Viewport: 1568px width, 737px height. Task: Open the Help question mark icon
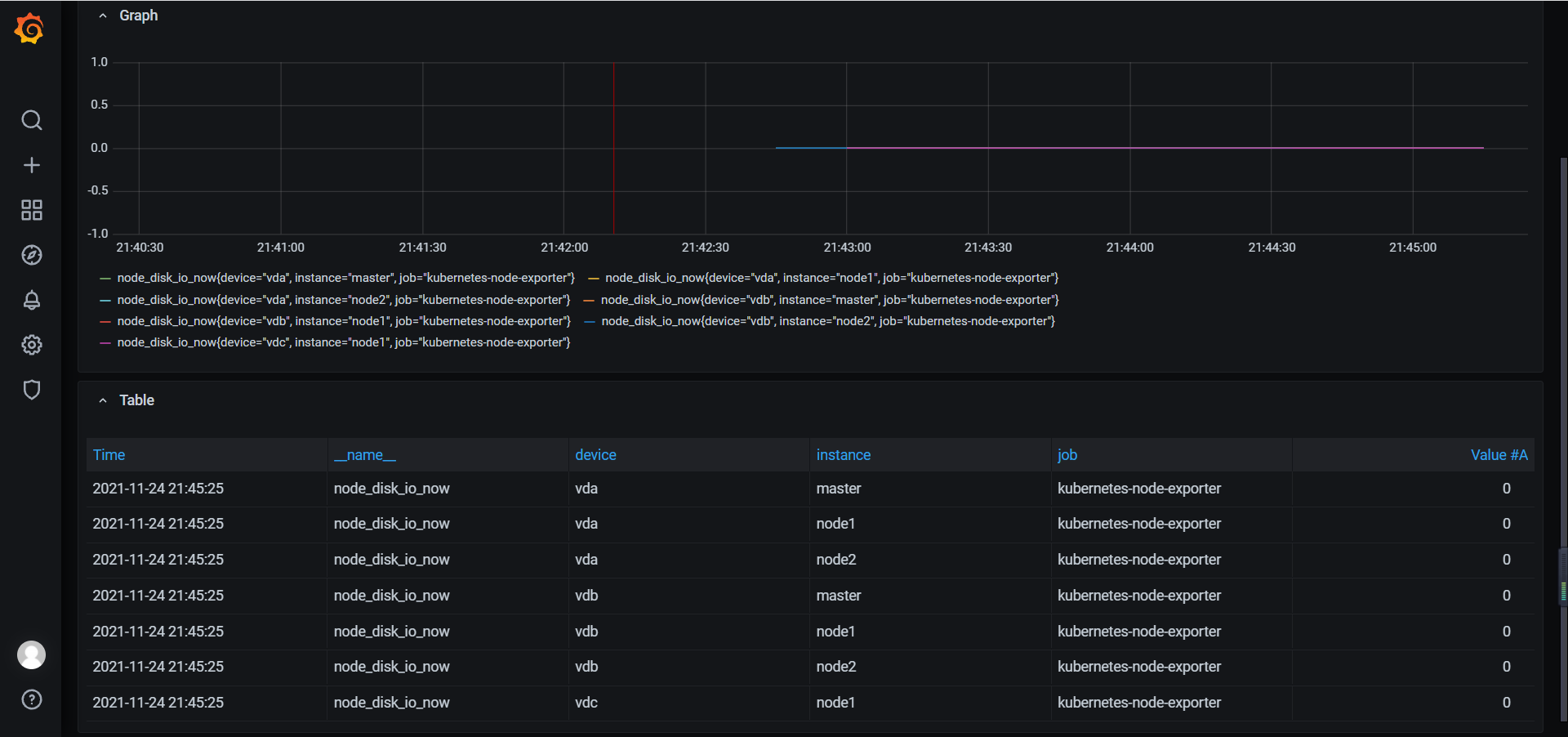31,699
